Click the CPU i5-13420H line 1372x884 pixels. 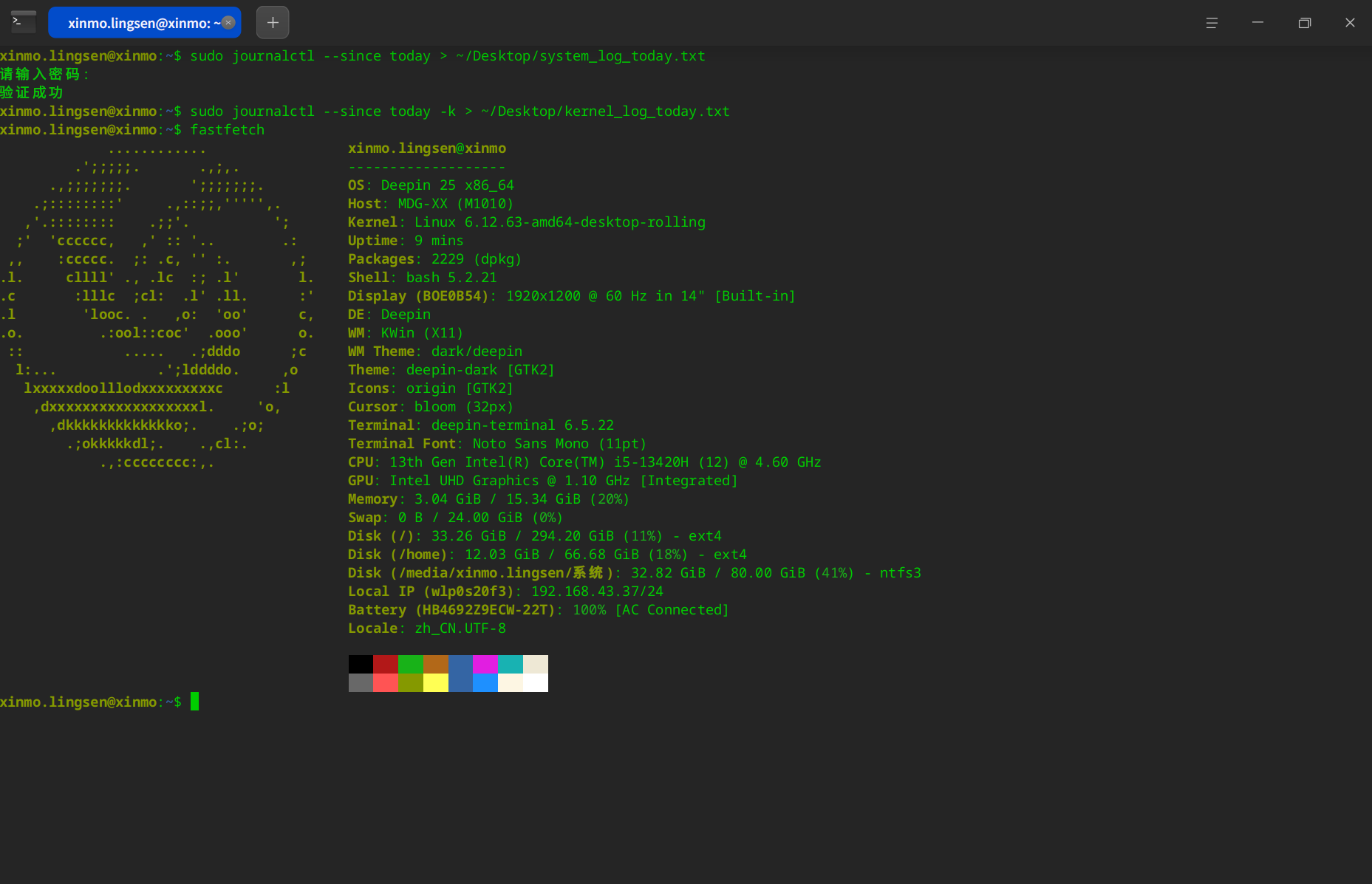pos(584,462)
